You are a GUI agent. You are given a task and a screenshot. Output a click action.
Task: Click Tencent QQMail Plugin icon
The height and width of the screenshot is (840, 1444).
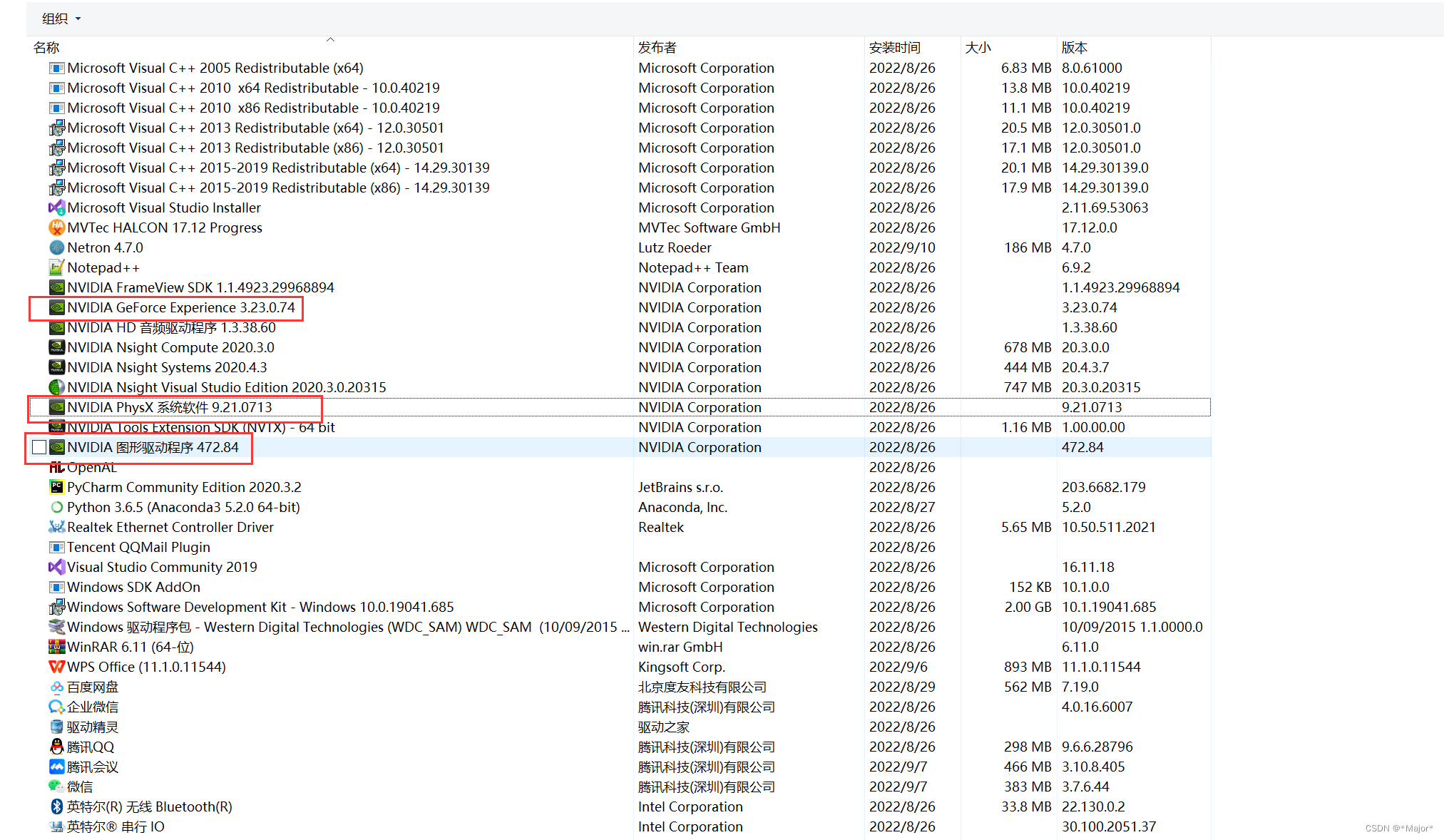(56, 547)
